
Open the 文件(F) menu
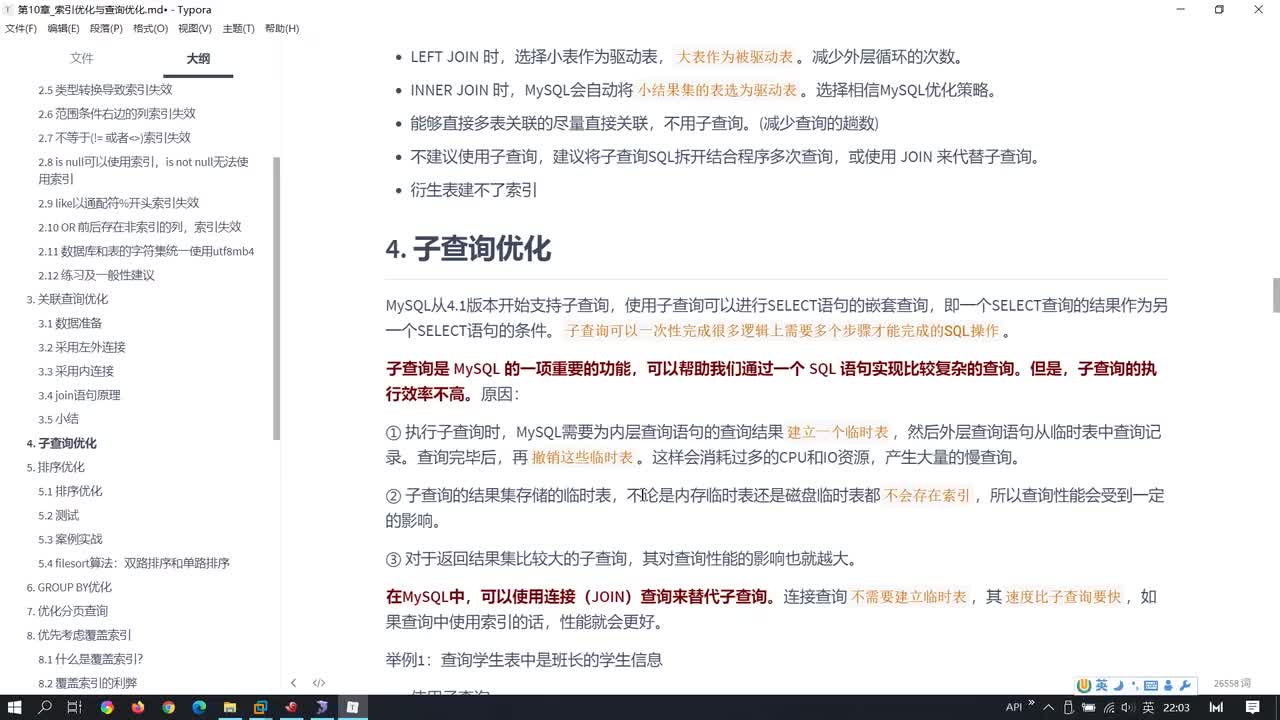pyautogui.click(x=21, y=28)
